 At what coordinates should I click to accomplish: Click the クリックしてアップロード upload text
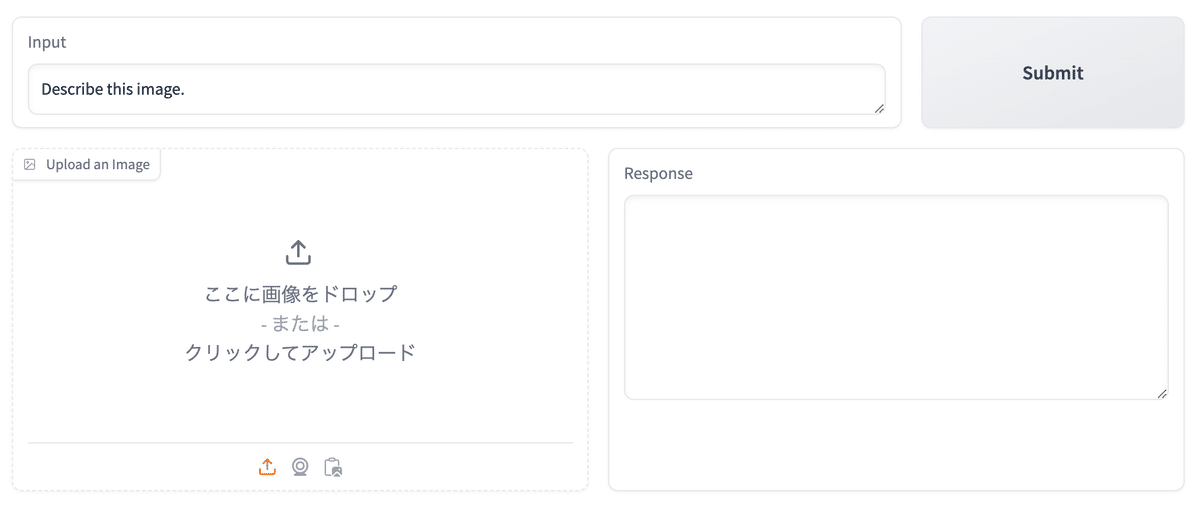[x=300, y=352]
